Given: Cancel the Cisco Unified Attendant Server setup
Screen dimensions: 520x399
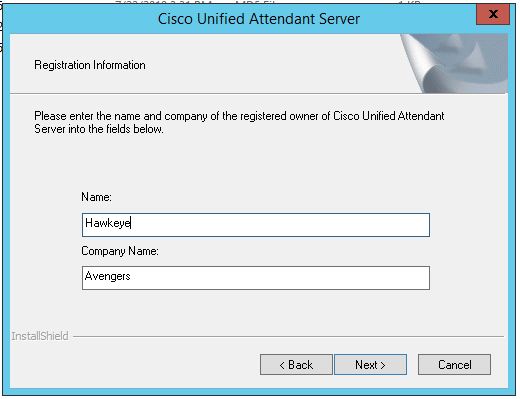Looking at the screenshot, I should tap(454, 364).
